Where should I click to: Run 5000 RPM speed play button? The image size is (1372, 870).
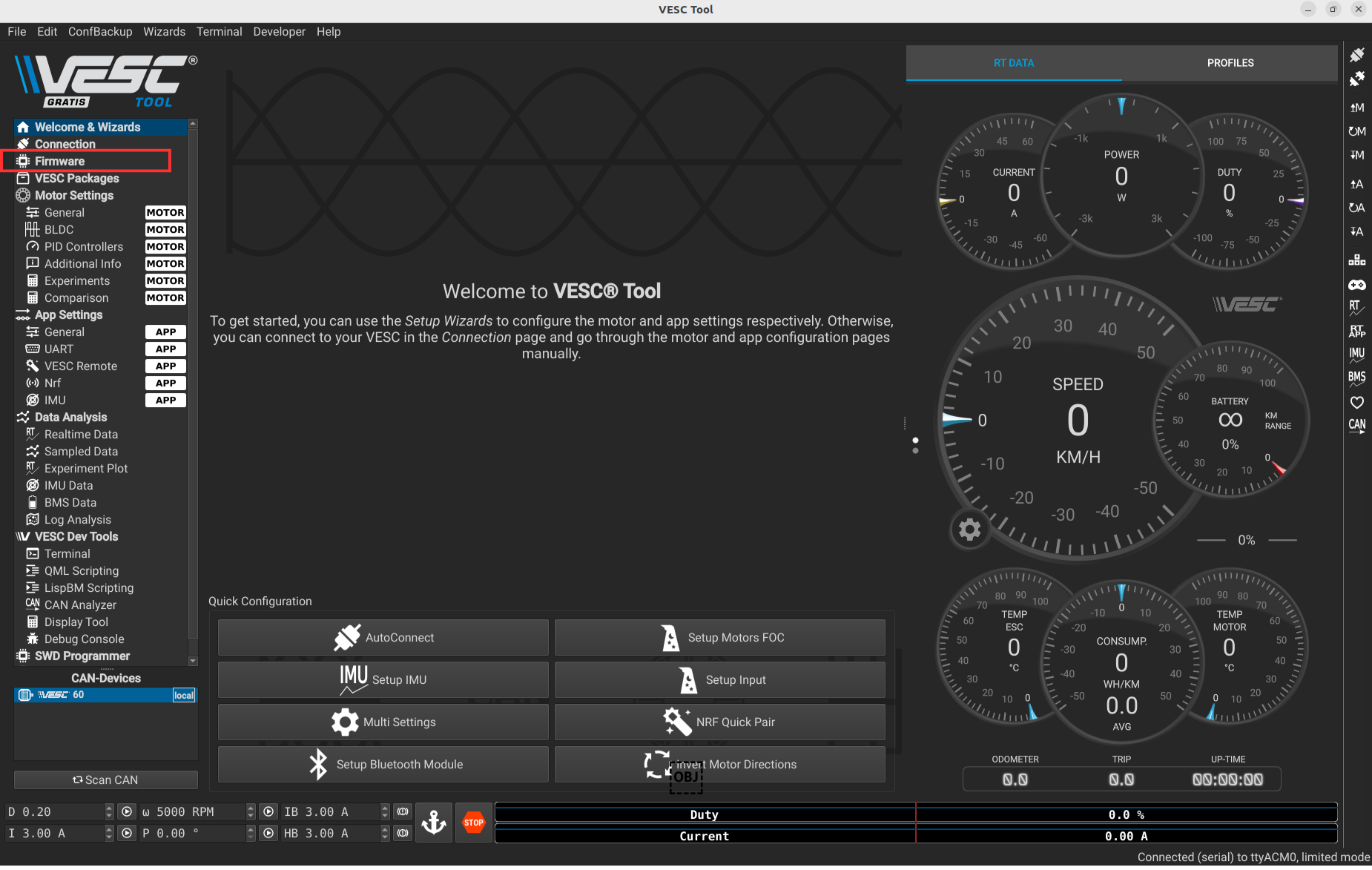(268, 812)
